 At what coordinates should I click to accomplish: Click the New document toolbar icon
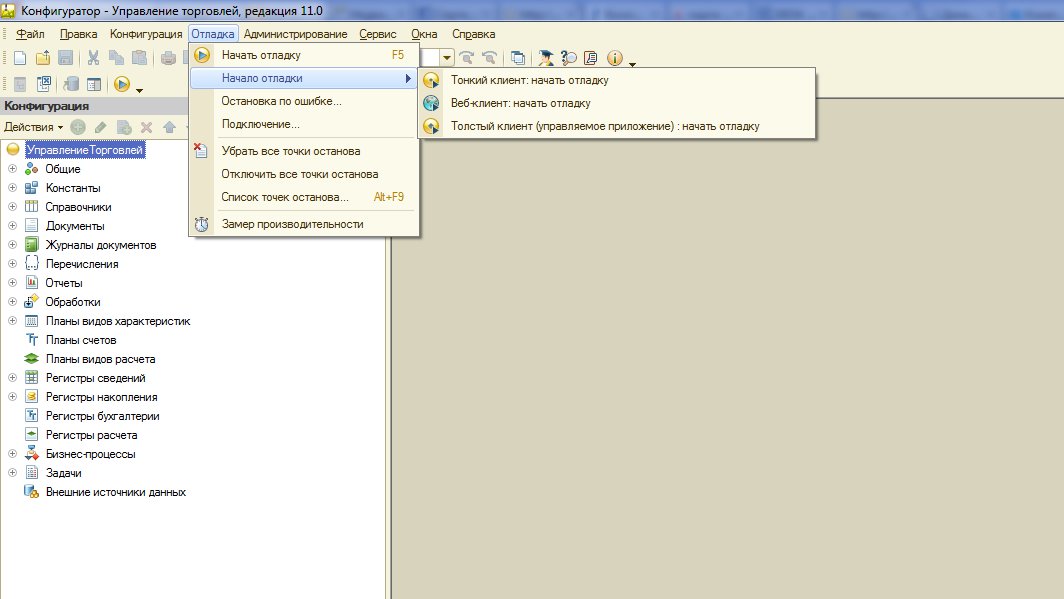20,58
